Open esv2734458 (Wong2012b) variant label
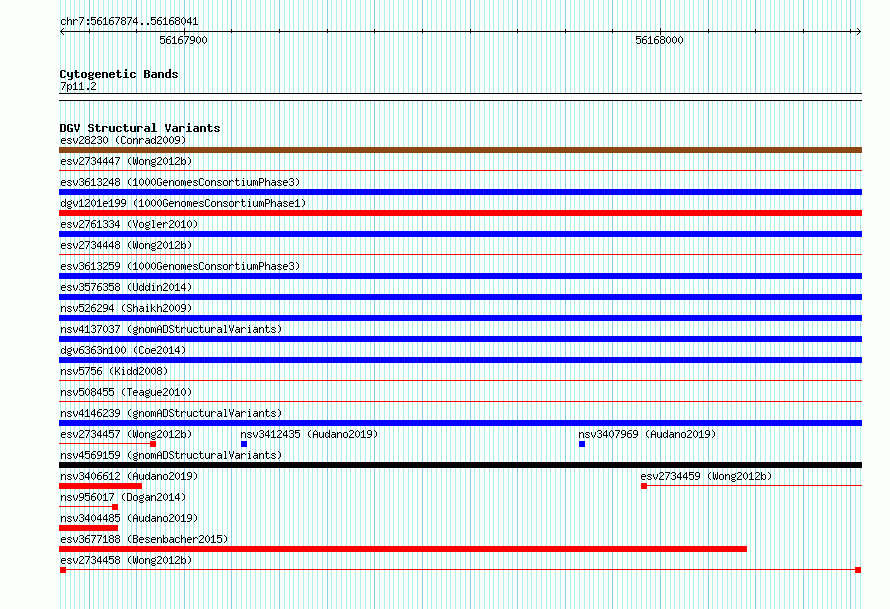The height and width of the screenshot is (609, 890). (x=126, y=560)
